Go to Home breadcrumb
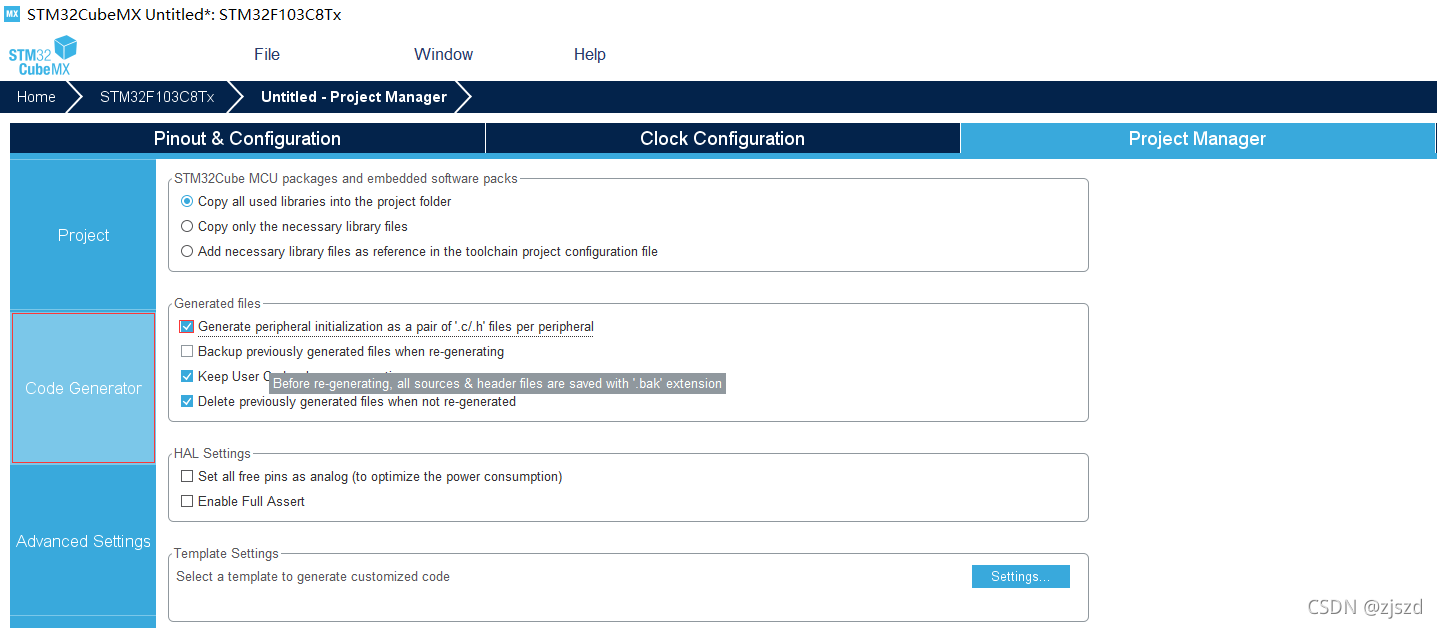 click(36, 97)
